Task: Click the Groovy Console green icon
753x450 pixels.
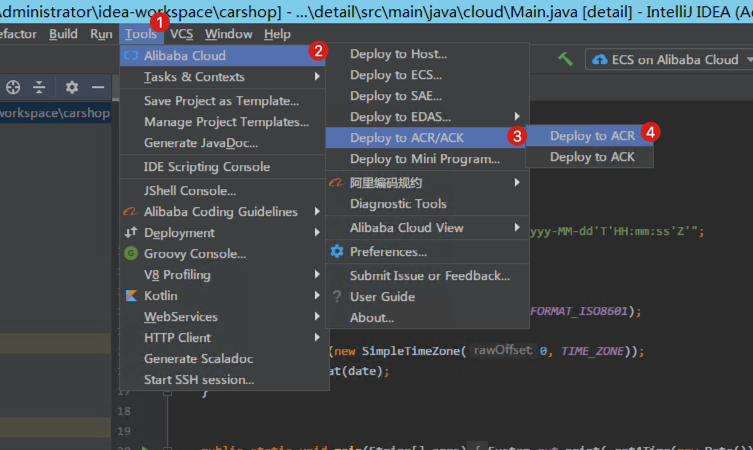Action: [x=131, y=253]
